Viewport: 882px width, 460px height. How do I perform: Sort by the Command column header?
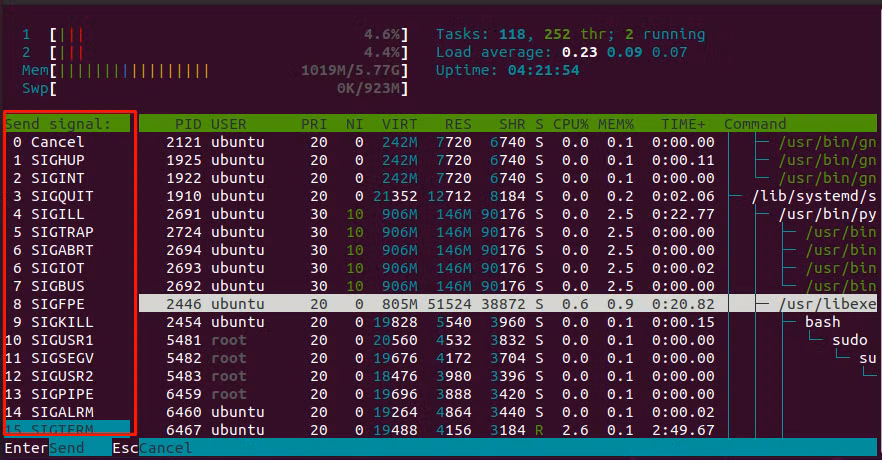tap(755, 124)
